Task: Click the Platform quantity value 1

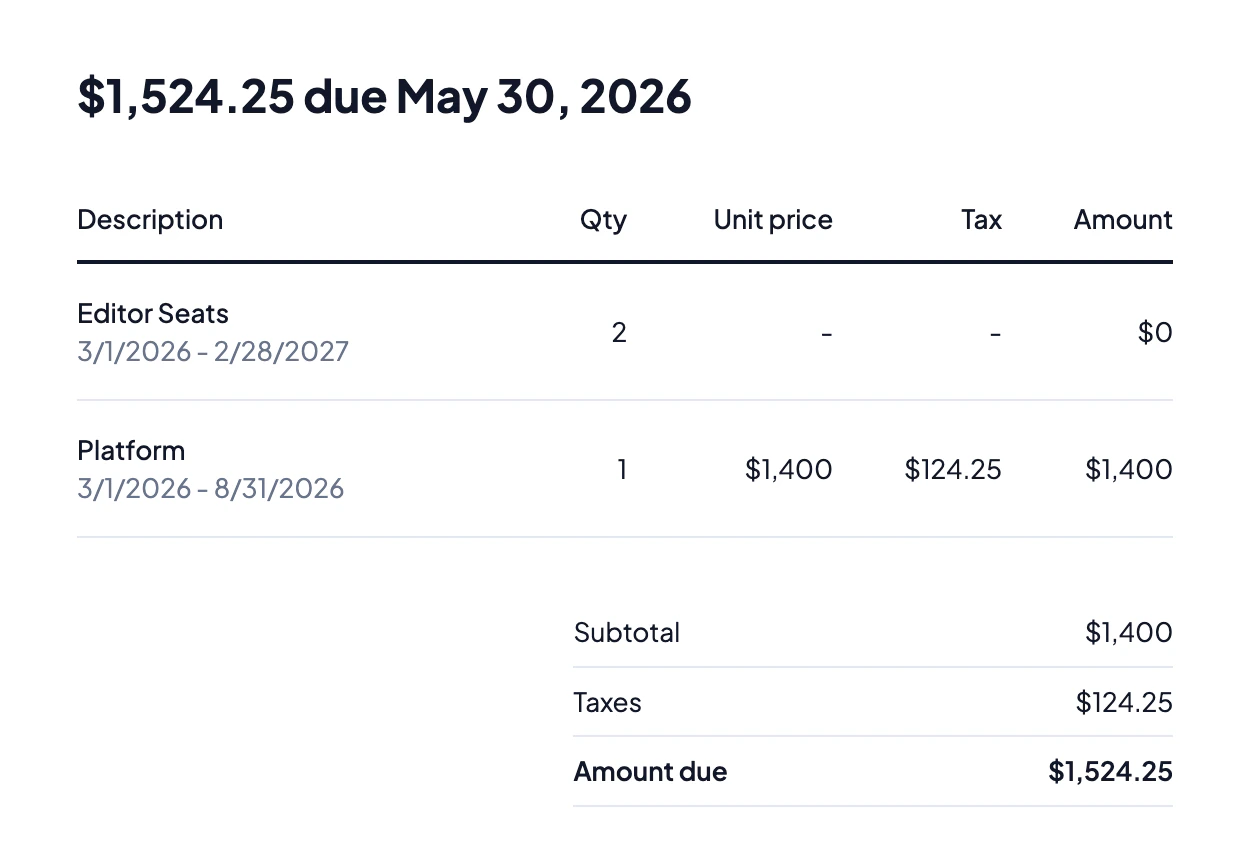Action: [x=622, y=469]
